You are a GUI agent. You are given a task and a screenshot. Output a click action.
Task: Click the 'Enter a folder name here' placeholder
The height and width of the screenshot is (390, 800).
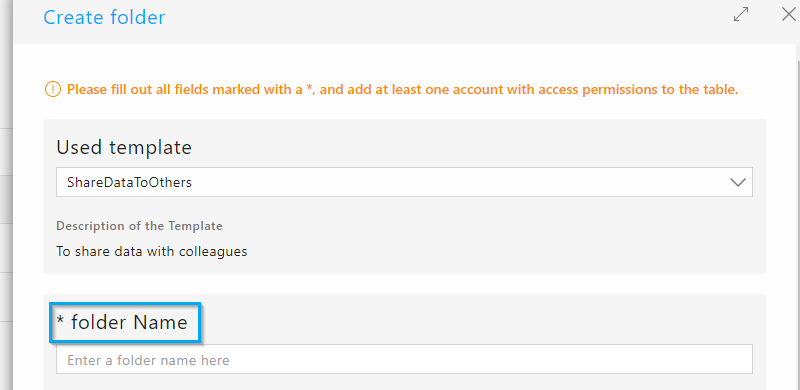click(x=148, y=360)
